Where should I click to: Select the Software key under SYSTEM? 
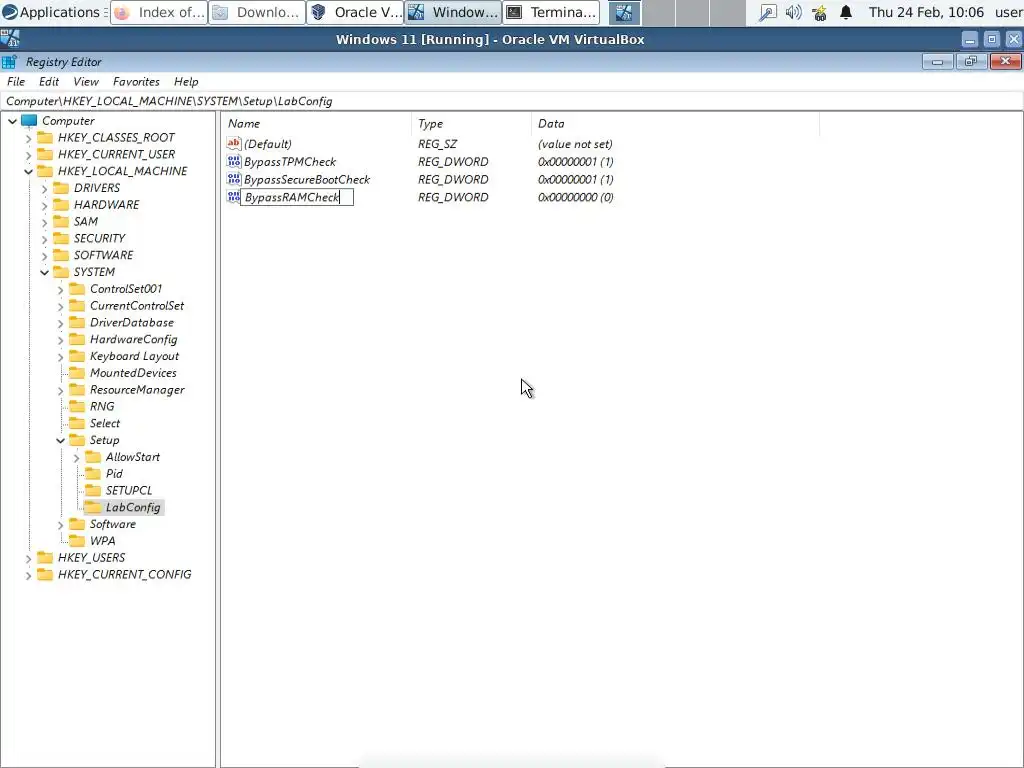(112, 524)
